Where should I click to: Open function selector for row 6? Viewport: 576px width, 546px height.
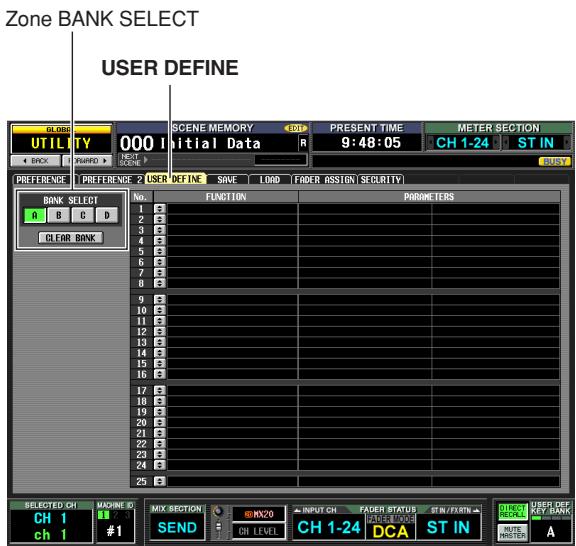tap(159, 262)
